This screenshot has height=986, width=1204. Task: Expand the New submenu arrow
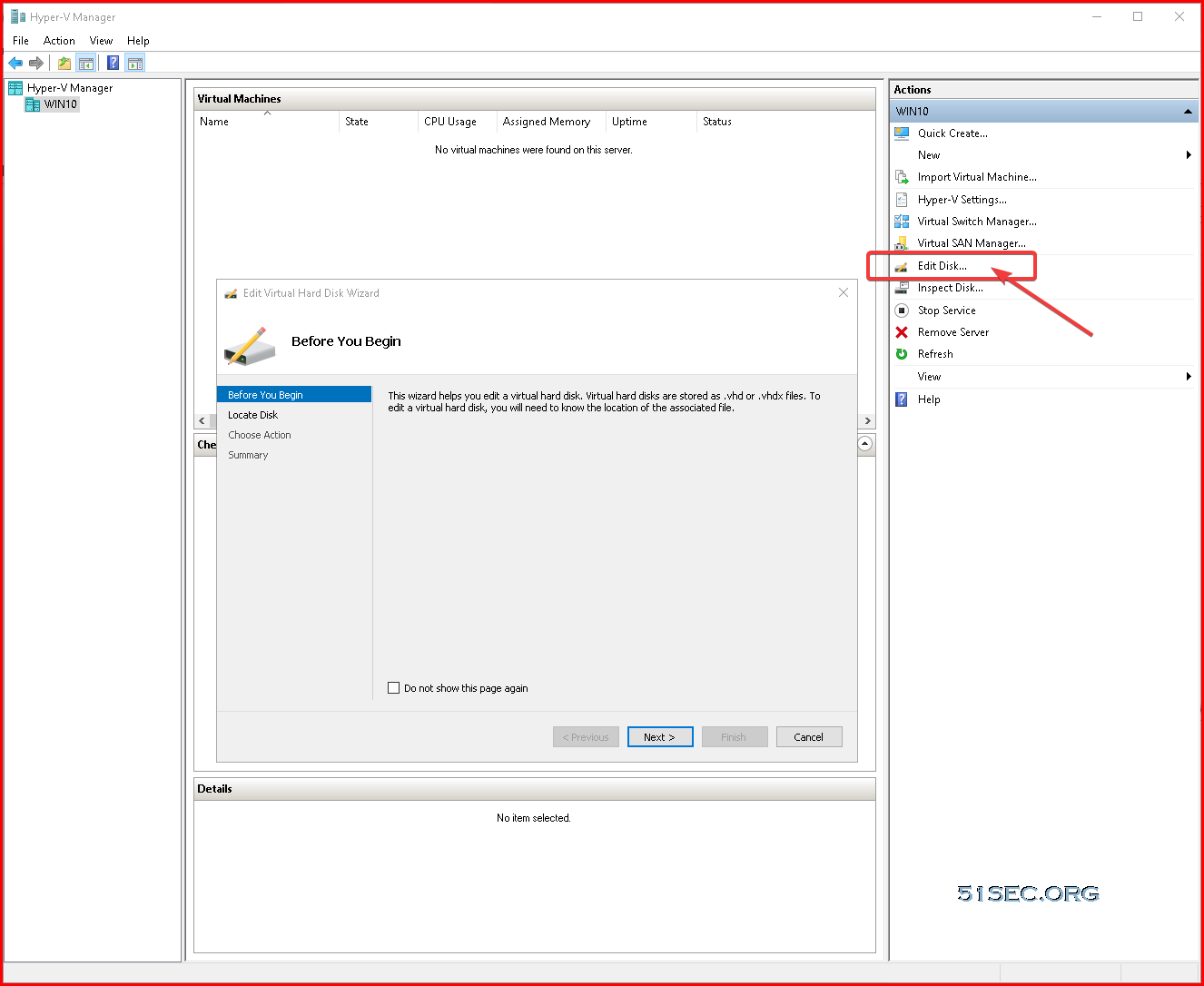1189,155
